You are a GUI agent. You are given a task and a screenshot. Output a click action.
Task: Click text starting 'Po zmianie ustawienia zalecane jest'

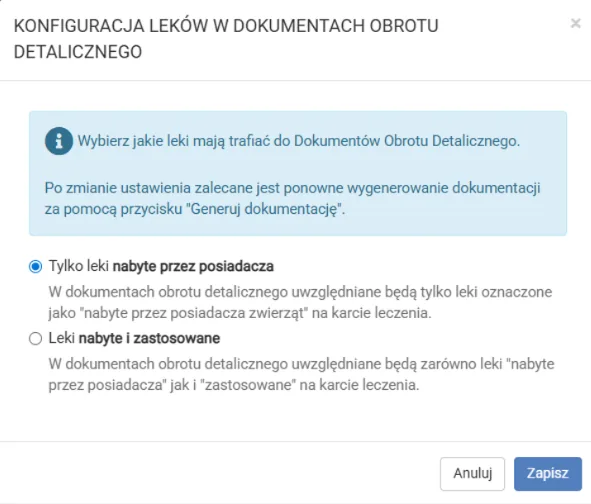coord(292,198)
